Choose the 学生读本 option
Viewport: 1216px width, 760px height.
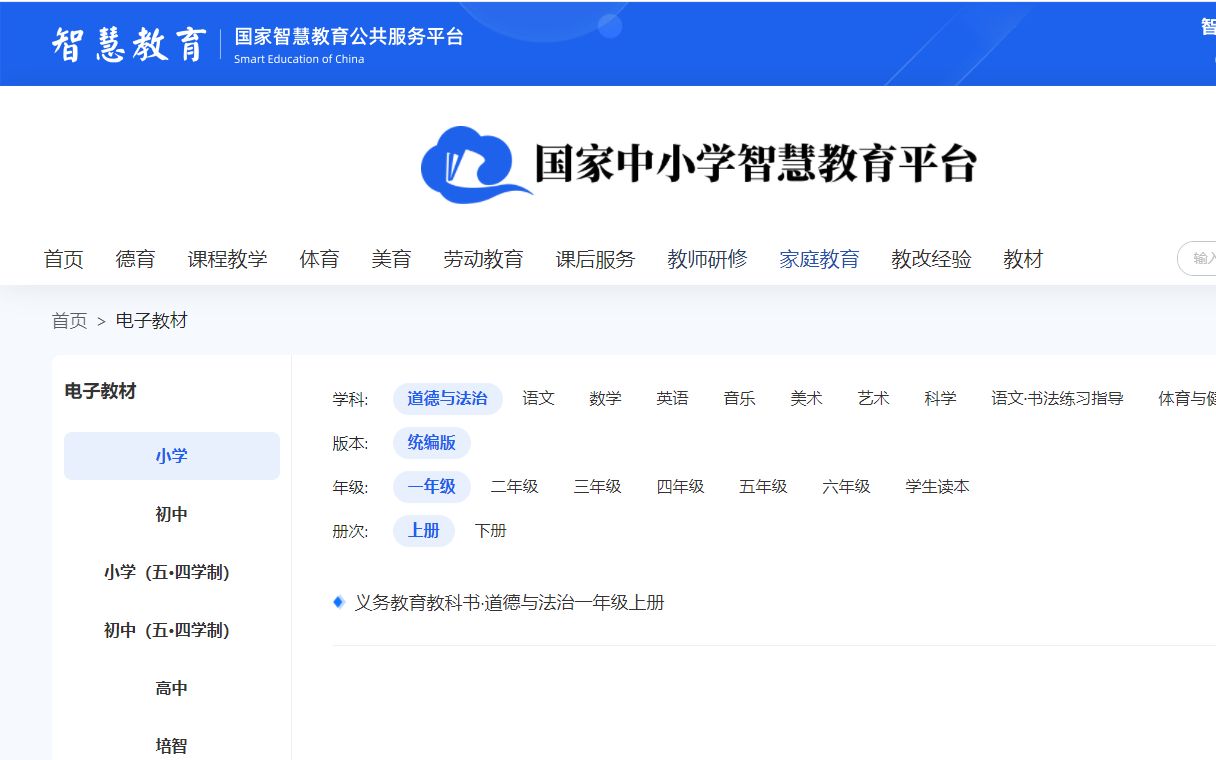(937, 487)
